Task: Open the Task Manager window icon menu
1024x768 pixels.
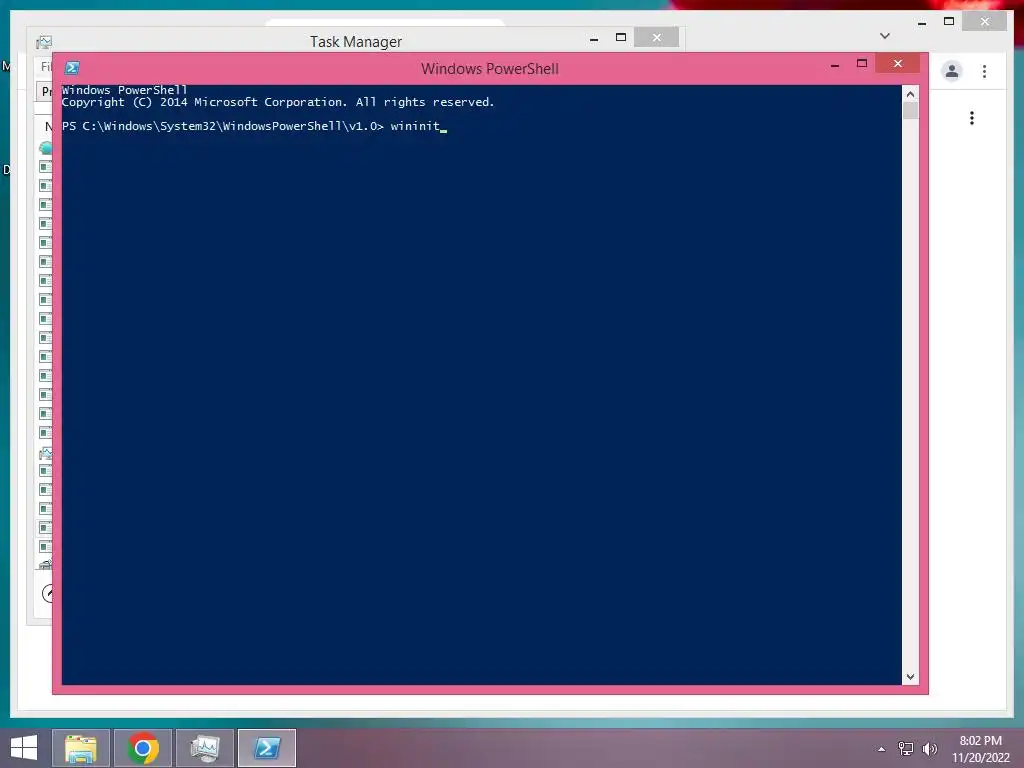Action: 44,42
